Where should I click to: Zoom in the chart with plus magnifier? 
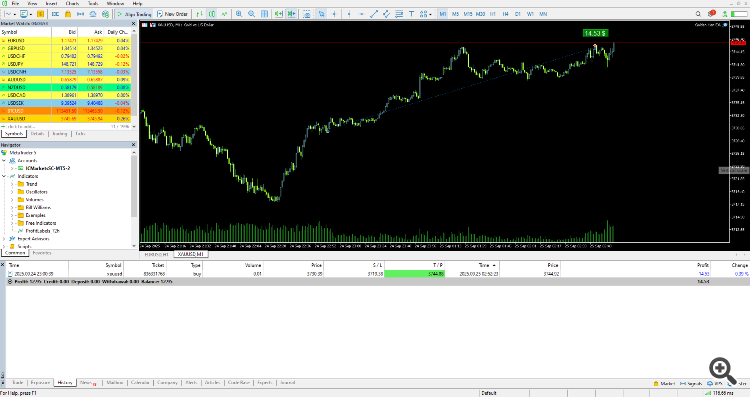[239, 14]
